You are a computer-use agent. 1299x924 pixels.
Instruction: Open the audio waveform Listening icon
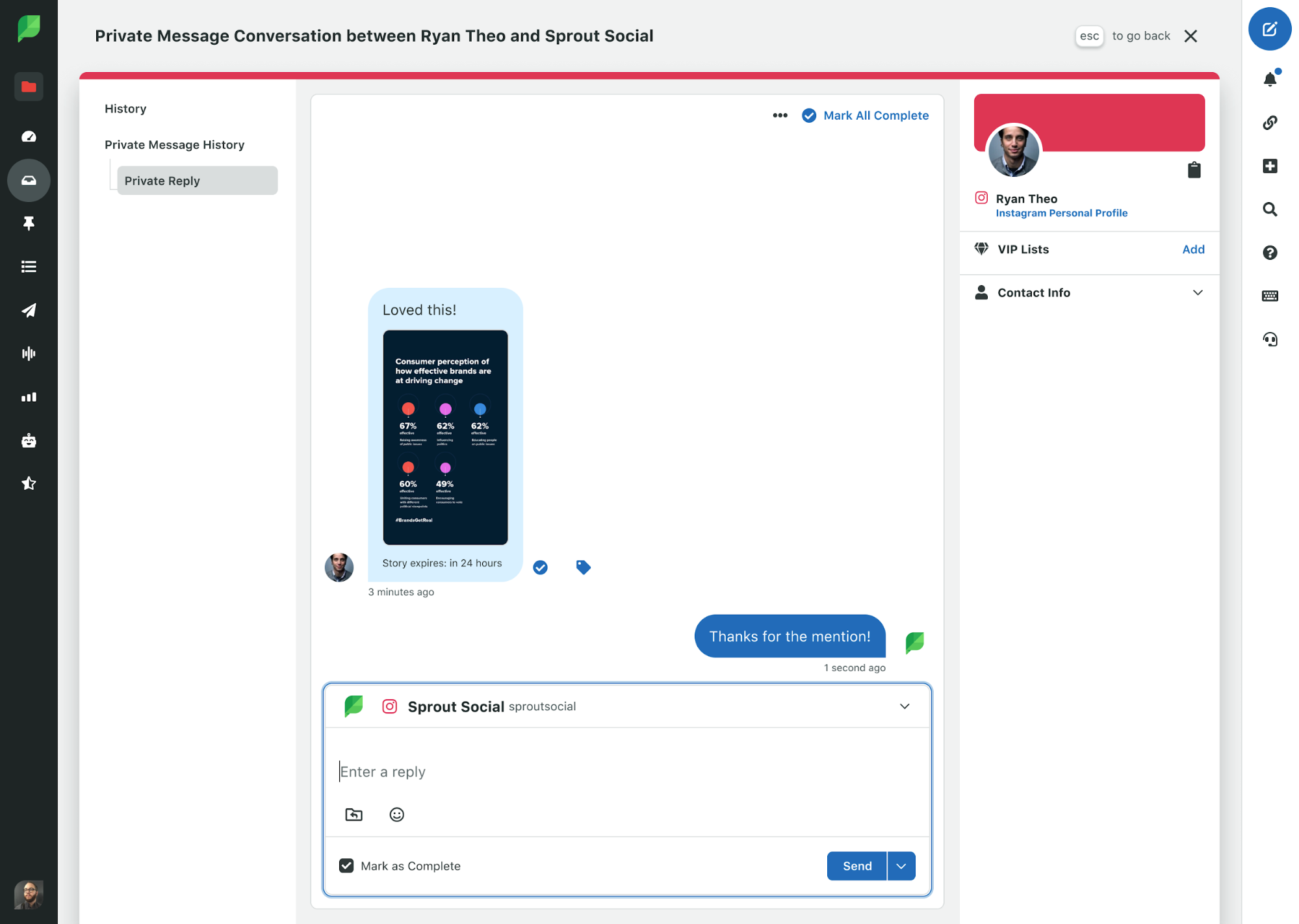click(29, 353)
